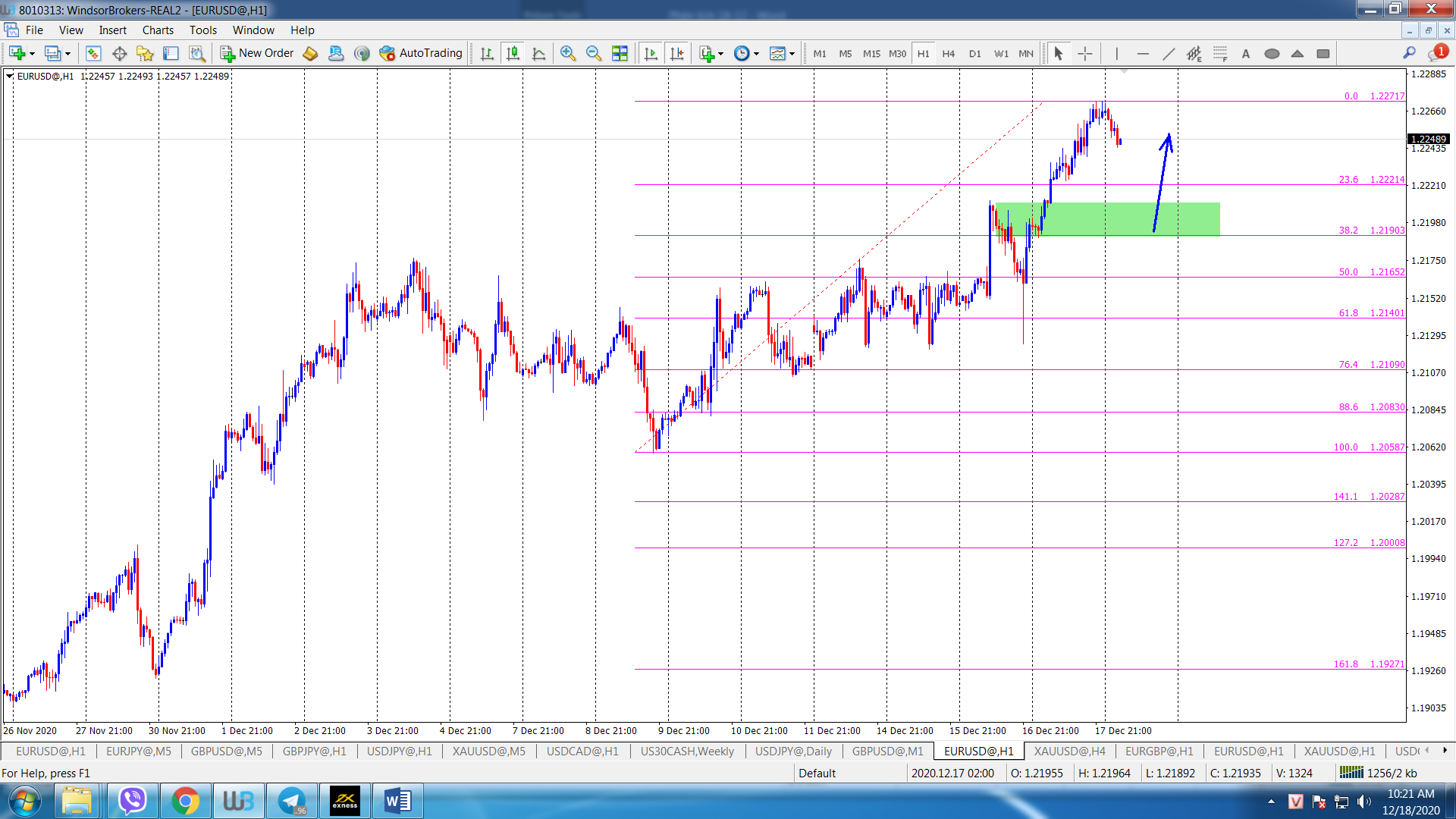
Task: Select the Rectangle drawing tool
Action: [x=1323, y=53]
